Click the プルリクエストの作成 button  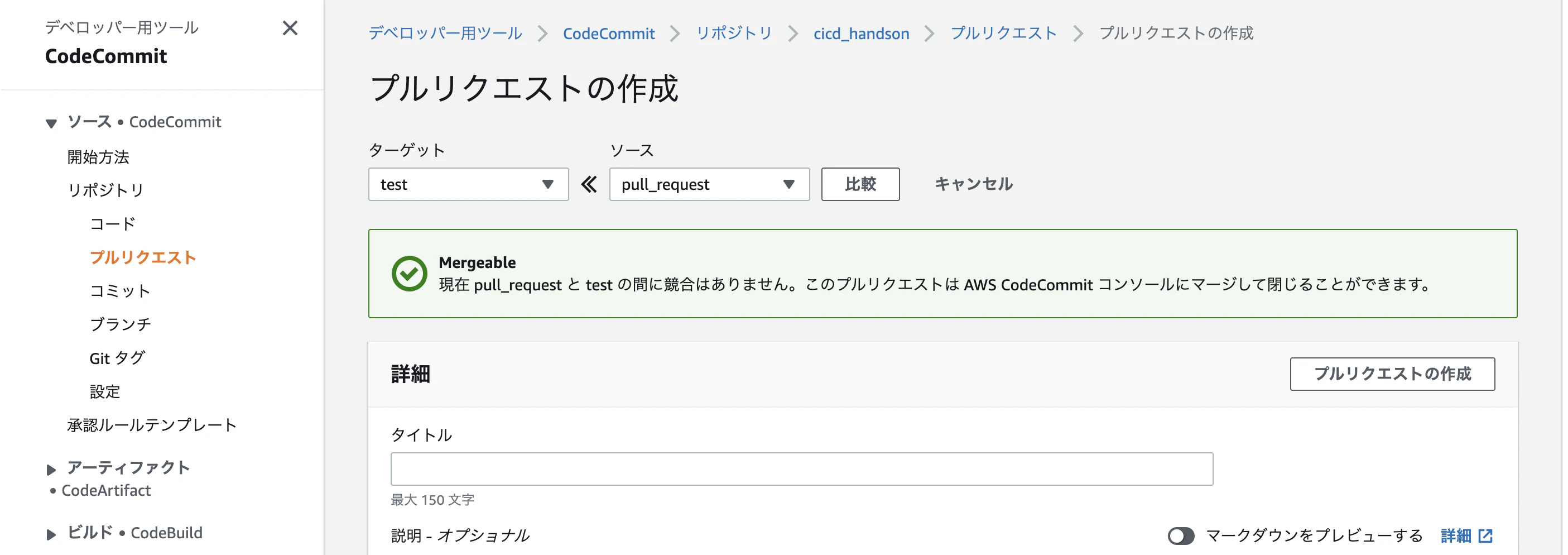pos(1392,374)
